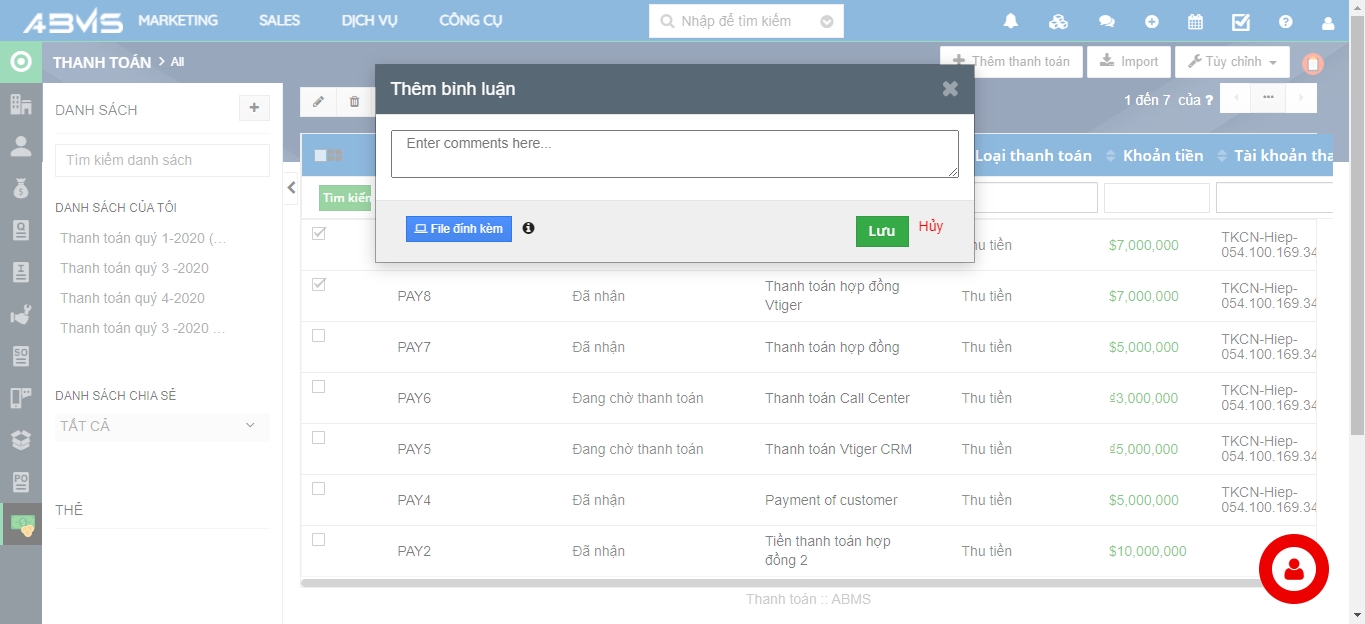Click the quick create plus icon

[1152, 21]
